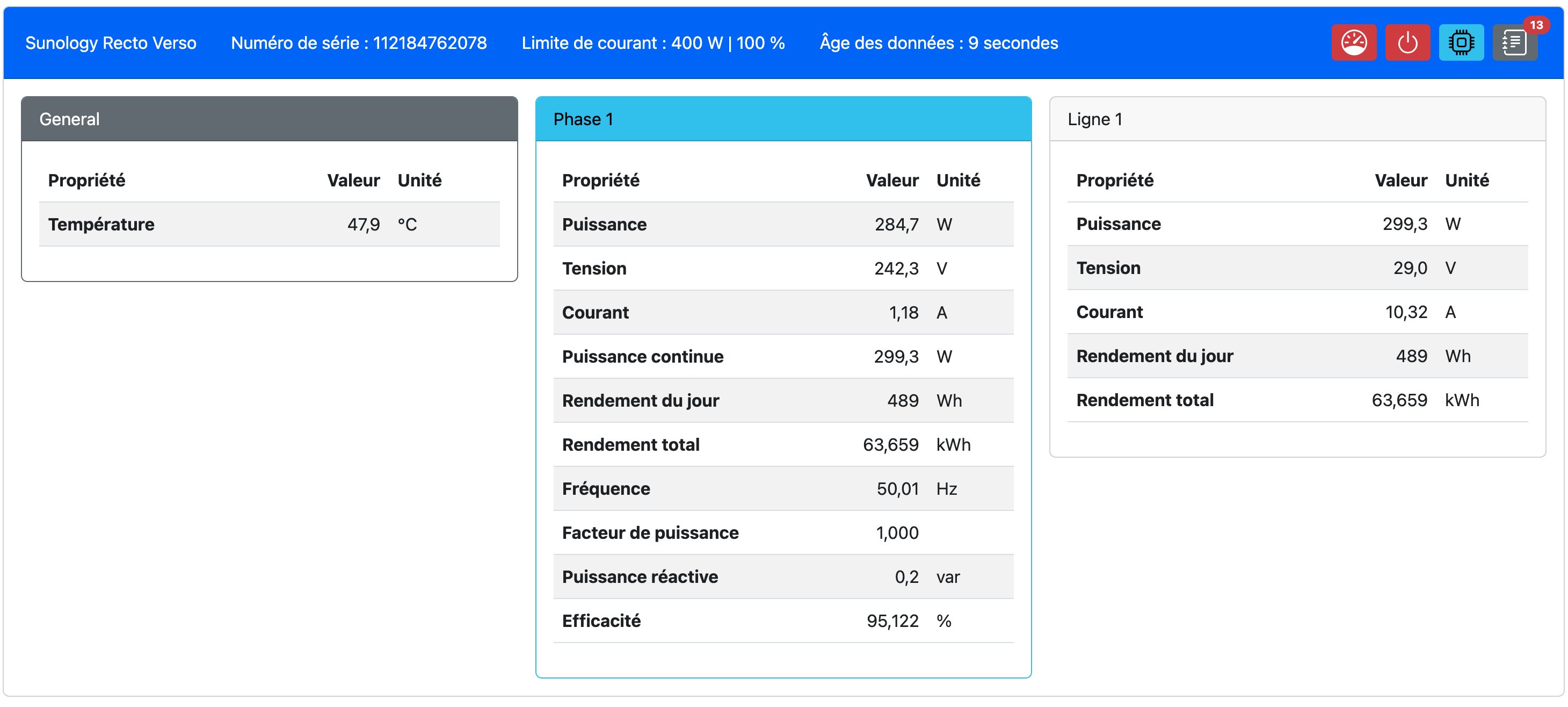Click Tension label in Ligne 1

click(1108, 268)
